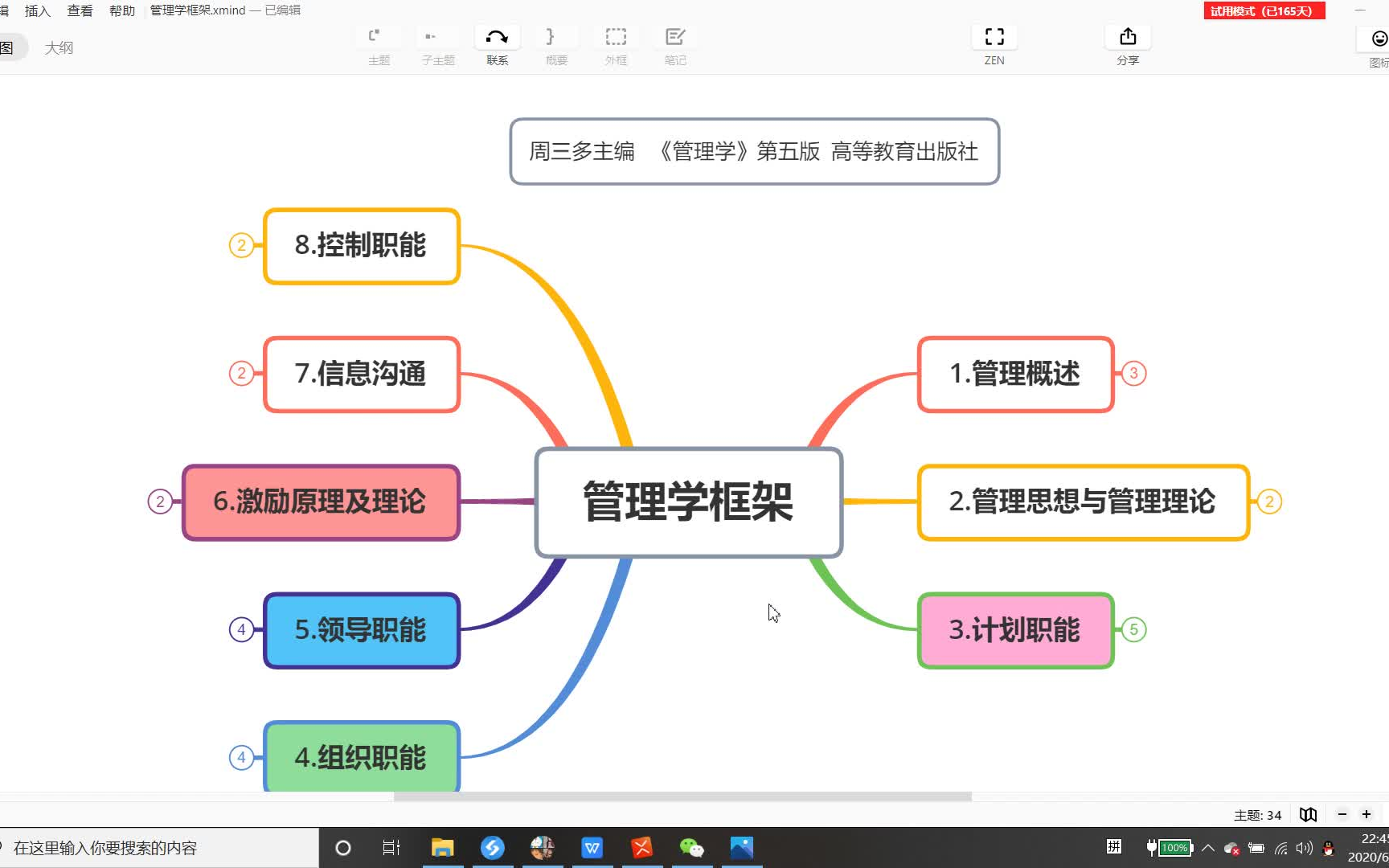Screen dimensions: 1389x868
Task: Click the 主题: 34 topic count
Action: tap(1257, 815)
